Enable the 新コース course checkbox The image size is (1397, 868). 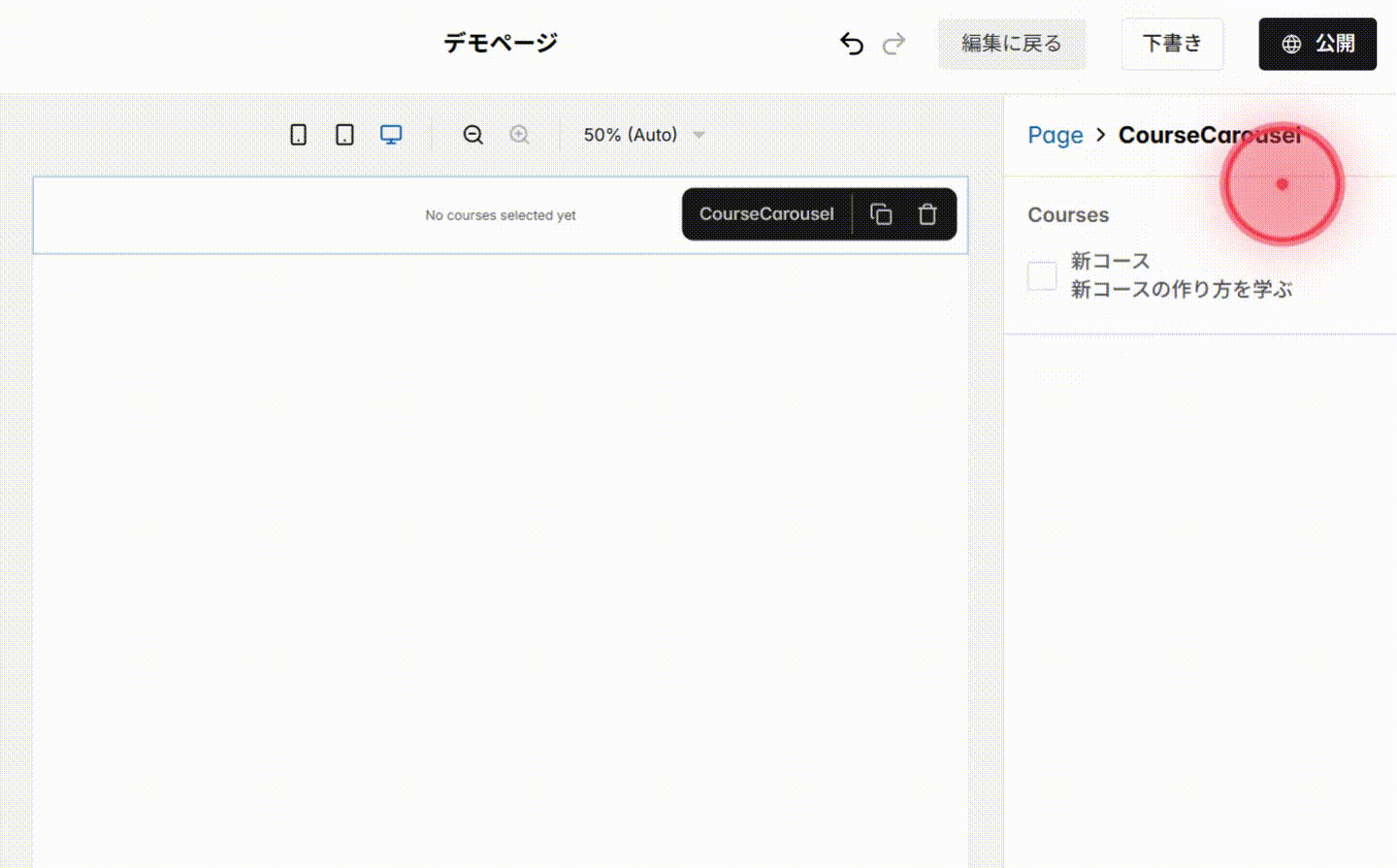[1041, 275]
